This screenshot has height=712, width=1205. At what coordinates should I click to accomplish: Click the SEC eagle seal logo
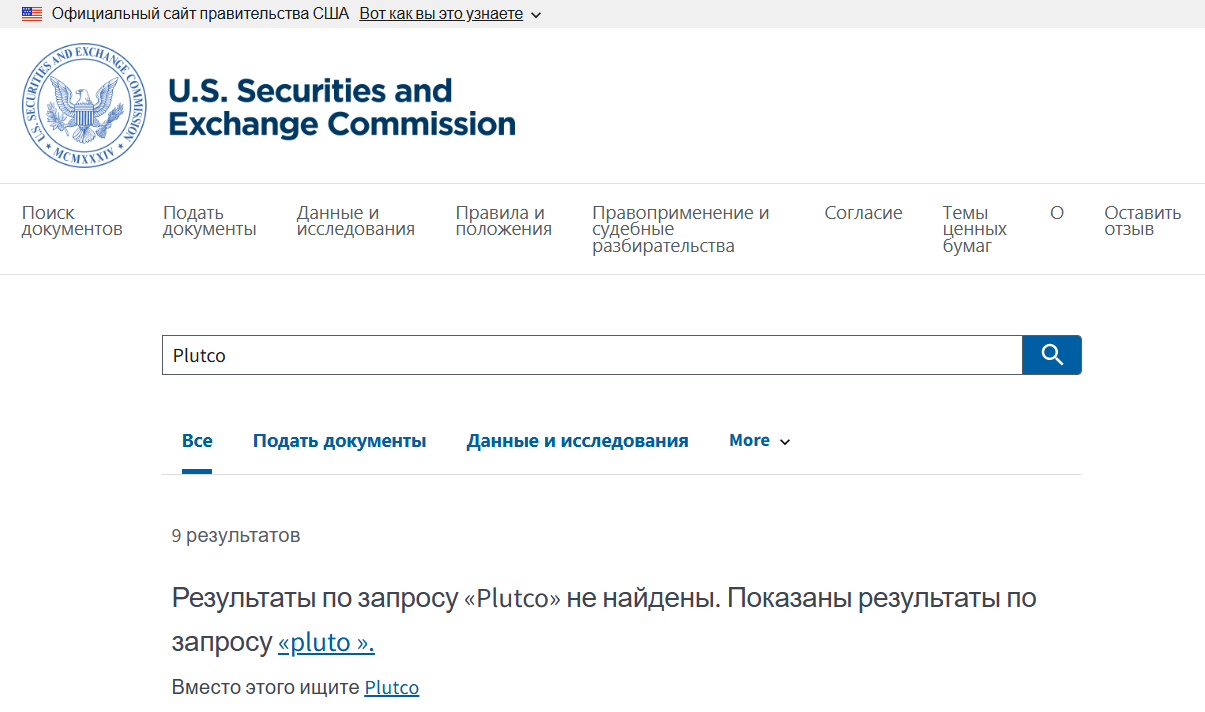[84, 105]
